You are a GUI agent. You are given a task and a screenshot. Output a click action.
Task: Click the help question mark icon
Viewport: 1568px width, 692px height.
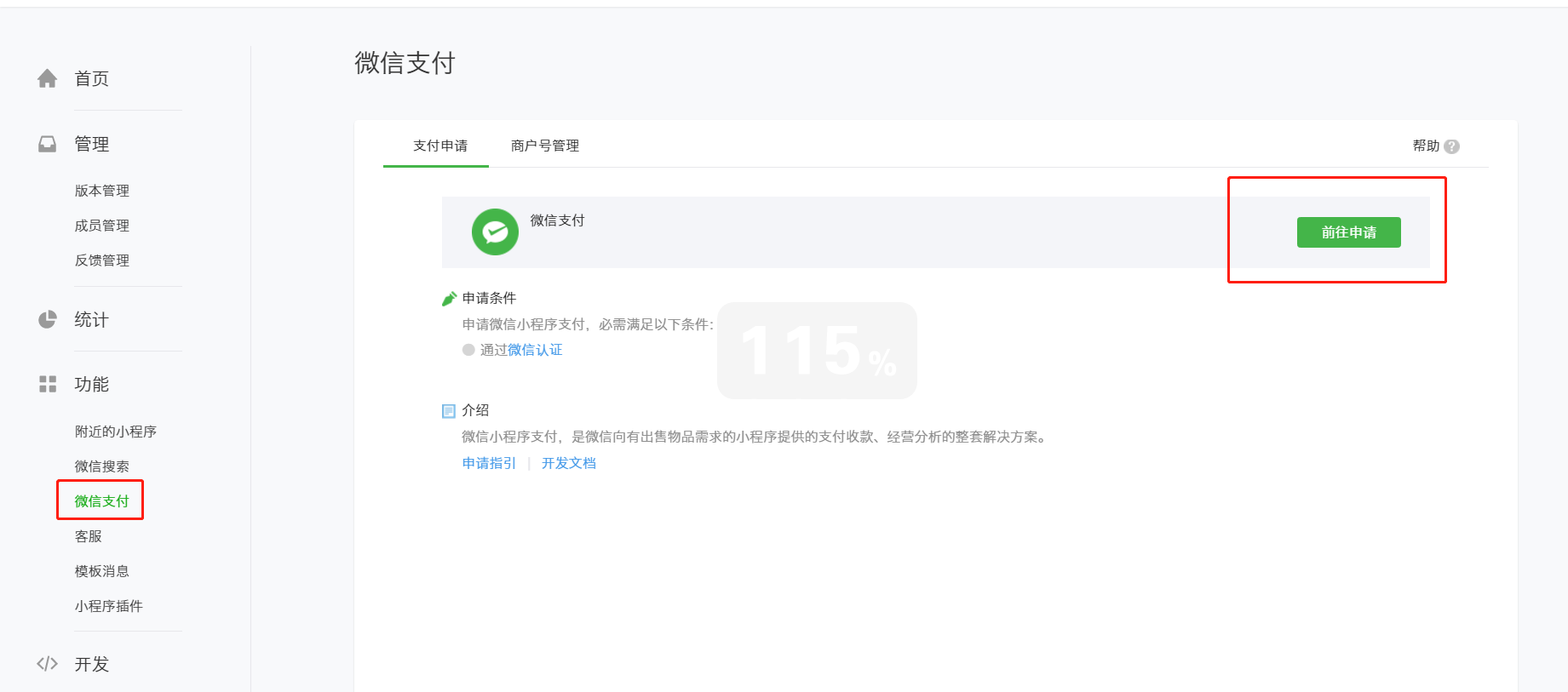tap(1452, 146)
